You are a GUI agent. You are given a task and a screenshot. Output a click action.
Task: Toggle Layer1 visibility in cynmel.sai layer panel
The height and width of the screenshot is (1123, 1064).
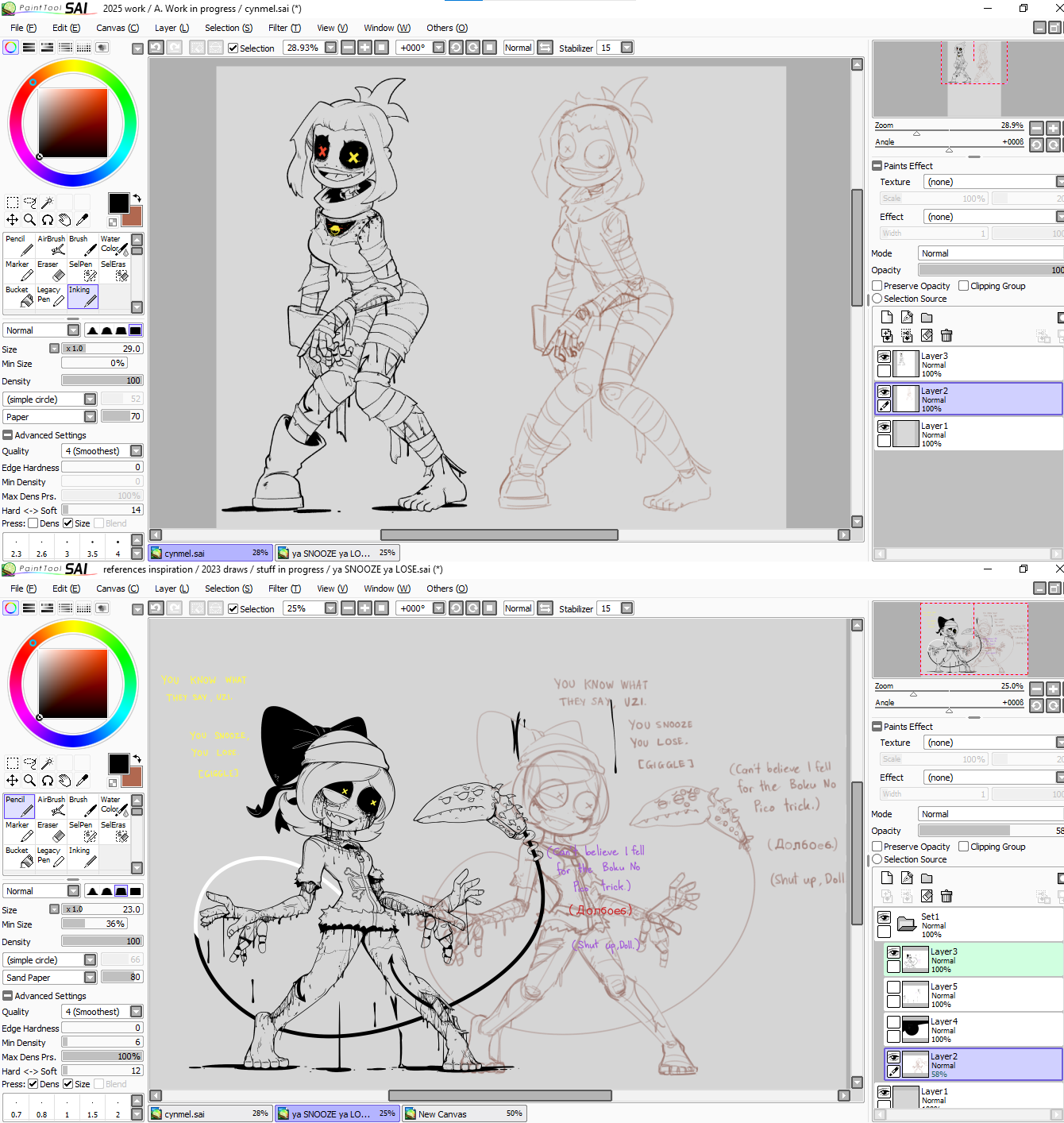tap(884, 427)
